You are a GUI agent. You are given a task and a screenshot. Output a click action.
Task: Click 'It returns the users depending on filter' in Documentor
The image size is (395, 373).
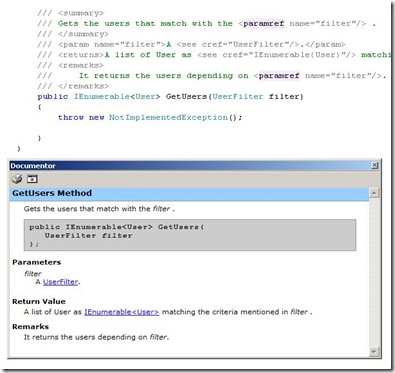(96, 337)
